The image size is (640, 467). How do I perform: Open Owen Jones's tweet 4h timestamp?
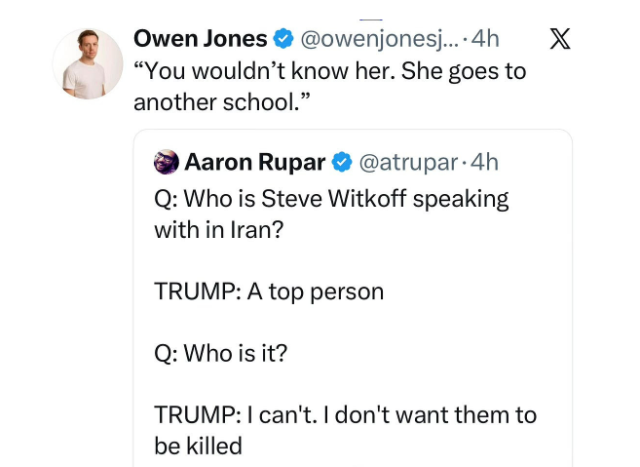coord(485,40)
